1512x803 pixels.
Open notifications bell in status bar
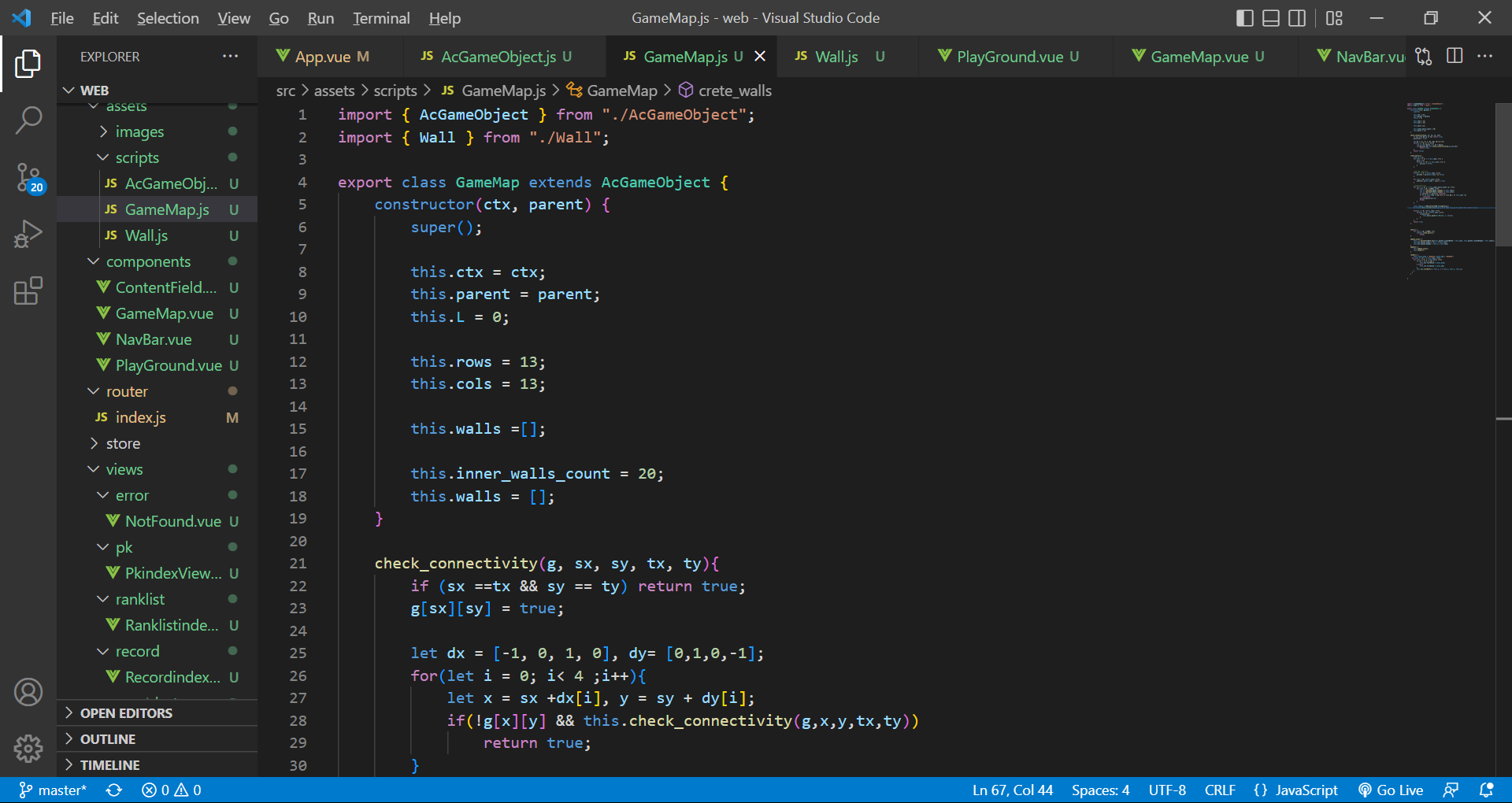(1487, 790)
